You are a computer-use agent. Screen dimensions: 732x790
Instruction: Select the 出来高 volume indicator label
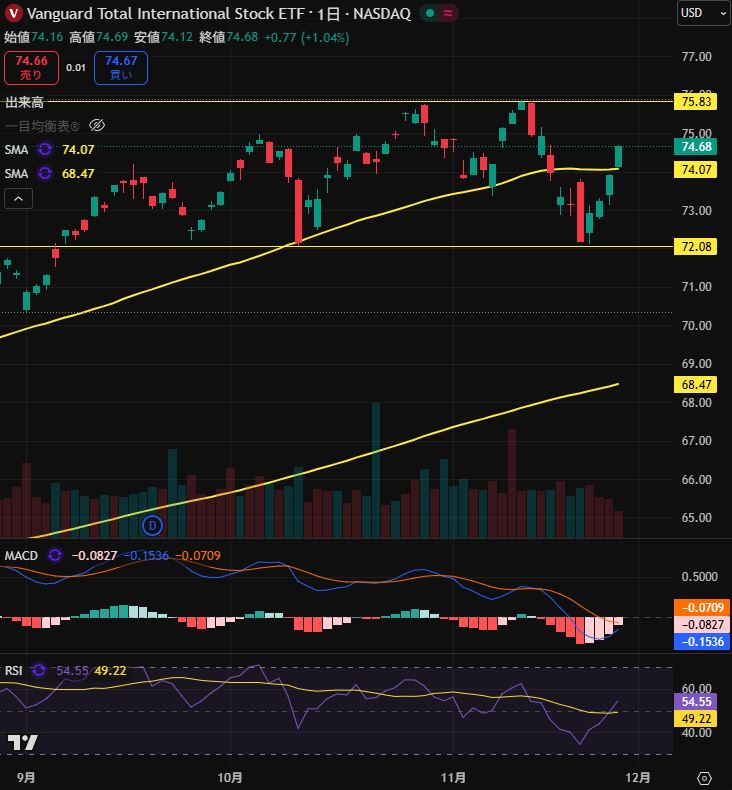(24, 102)
